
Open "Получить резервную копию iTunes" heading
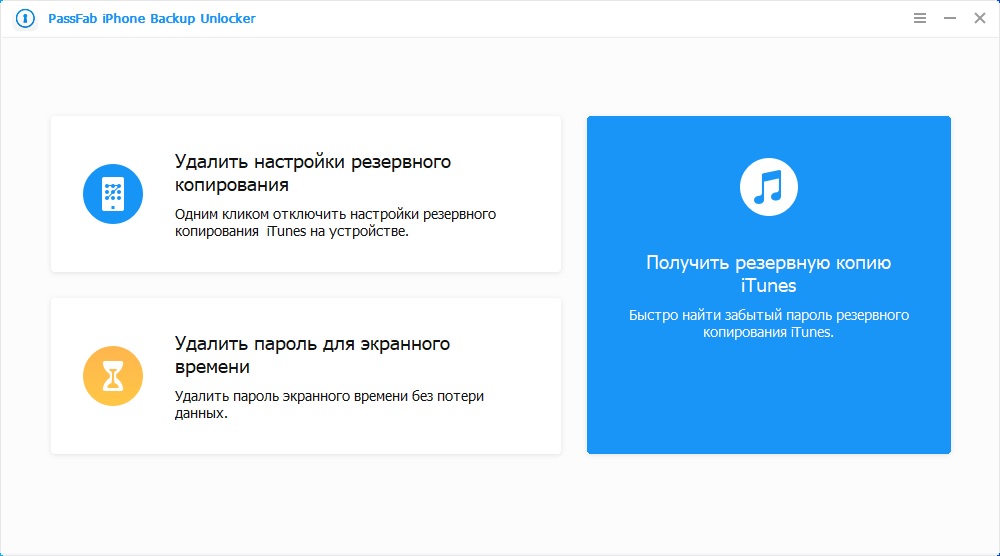click(x=768, y=274)
